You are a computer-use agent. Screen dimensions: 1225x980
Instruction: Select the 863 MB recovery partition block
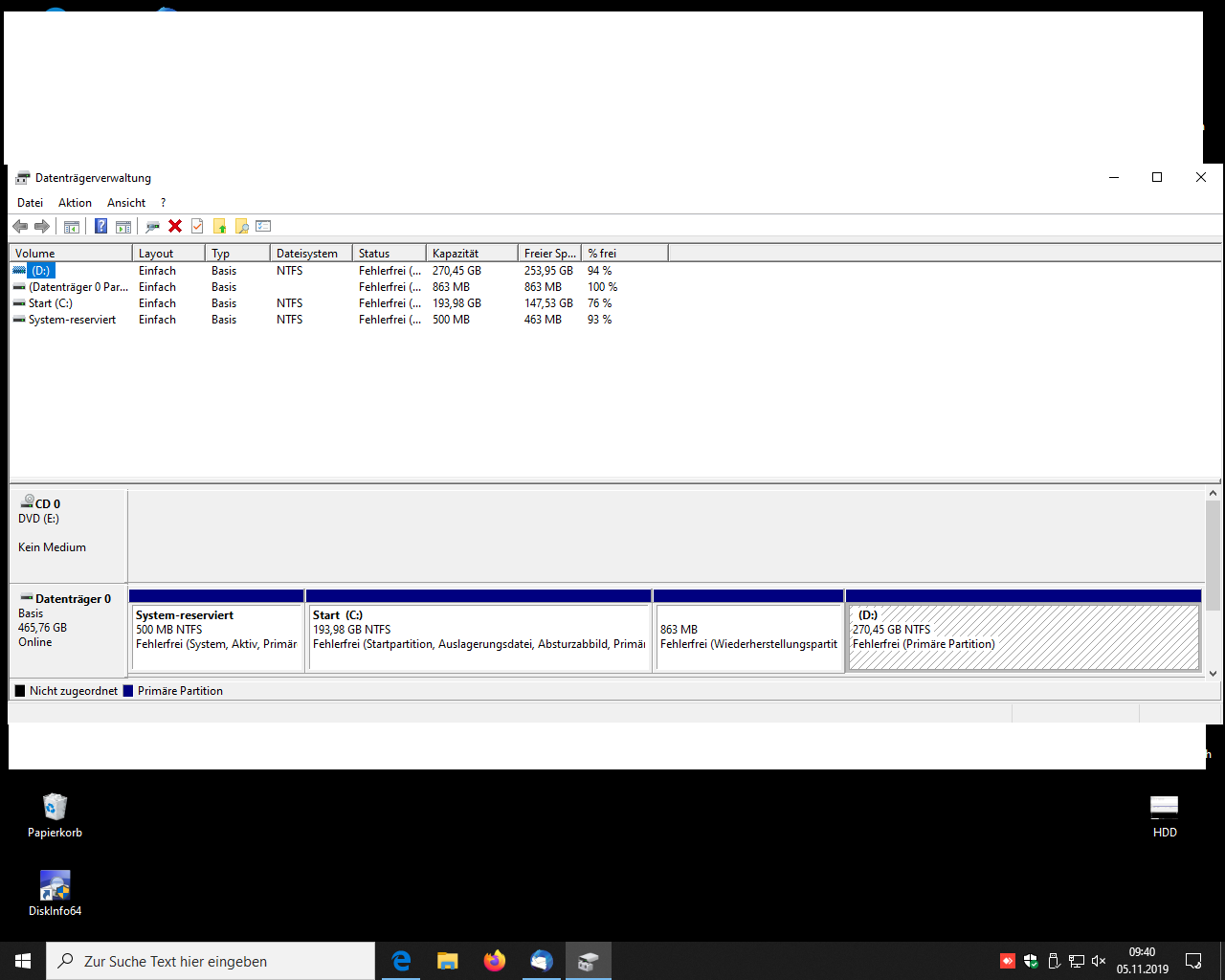(x=748, y=631)
